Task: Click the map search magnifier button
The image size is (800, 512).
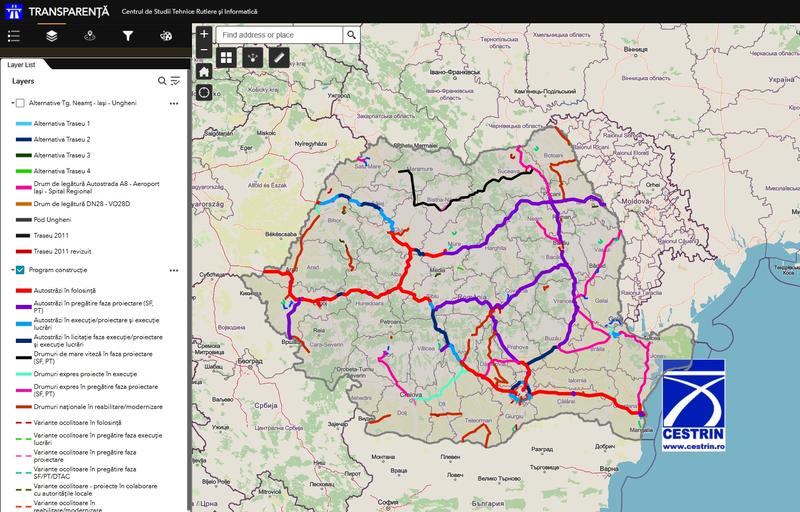Action: coord(351,34)
